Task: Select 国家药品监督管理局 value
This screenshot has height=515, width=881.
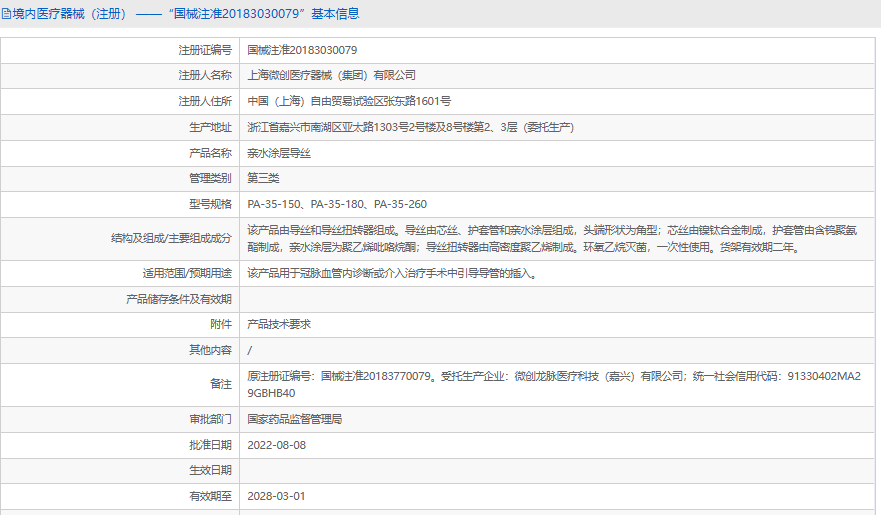Action: (x=295, y=419)
